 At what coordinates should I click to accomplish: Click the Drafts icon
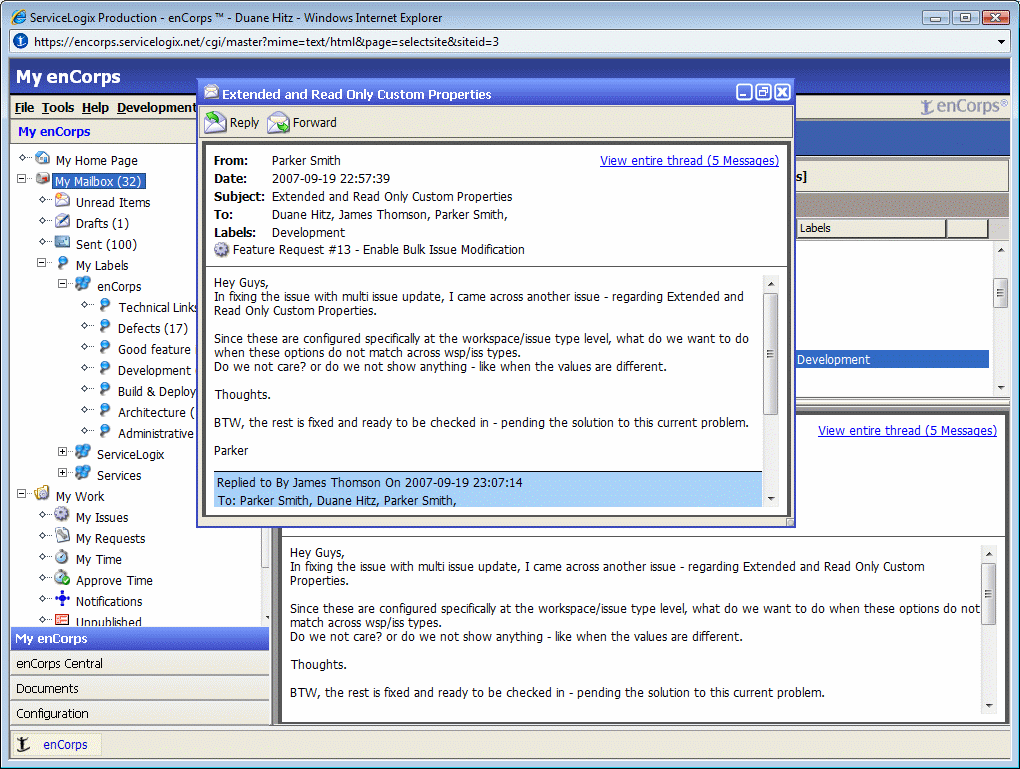(62, 221)
